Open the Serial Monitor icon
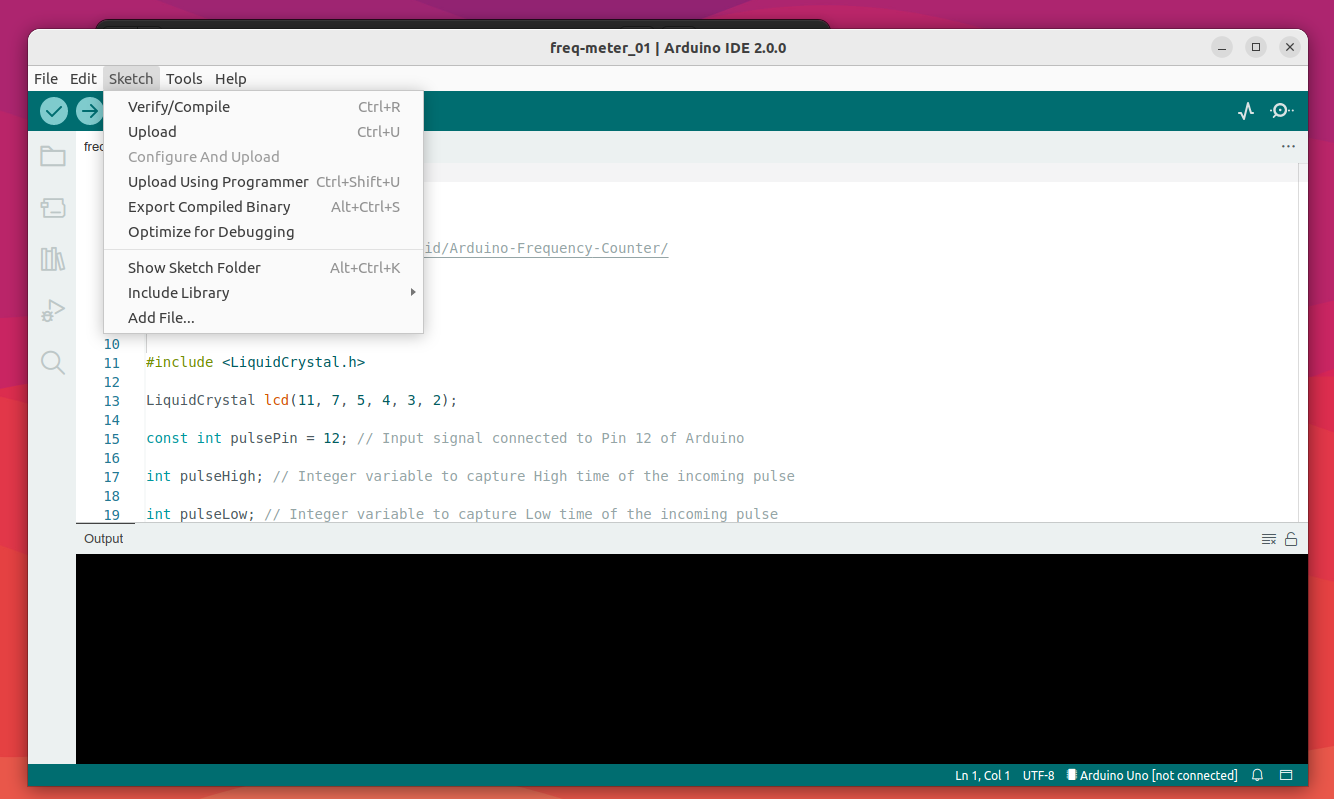Screen dimensions: 1334x799 point(1282,111)
